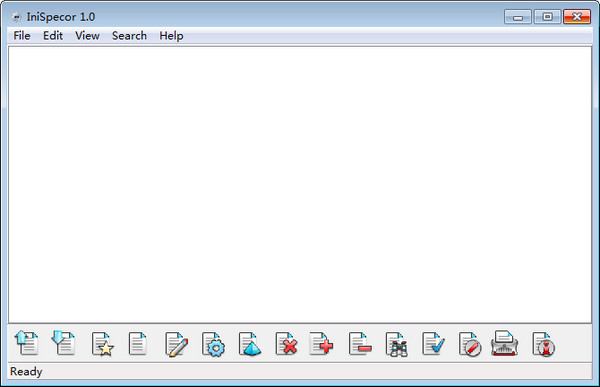The width and height of the screenshot is (600, 387).
Task: Click the printer icon
Action: pyautogui.click(x=505, y=343)
